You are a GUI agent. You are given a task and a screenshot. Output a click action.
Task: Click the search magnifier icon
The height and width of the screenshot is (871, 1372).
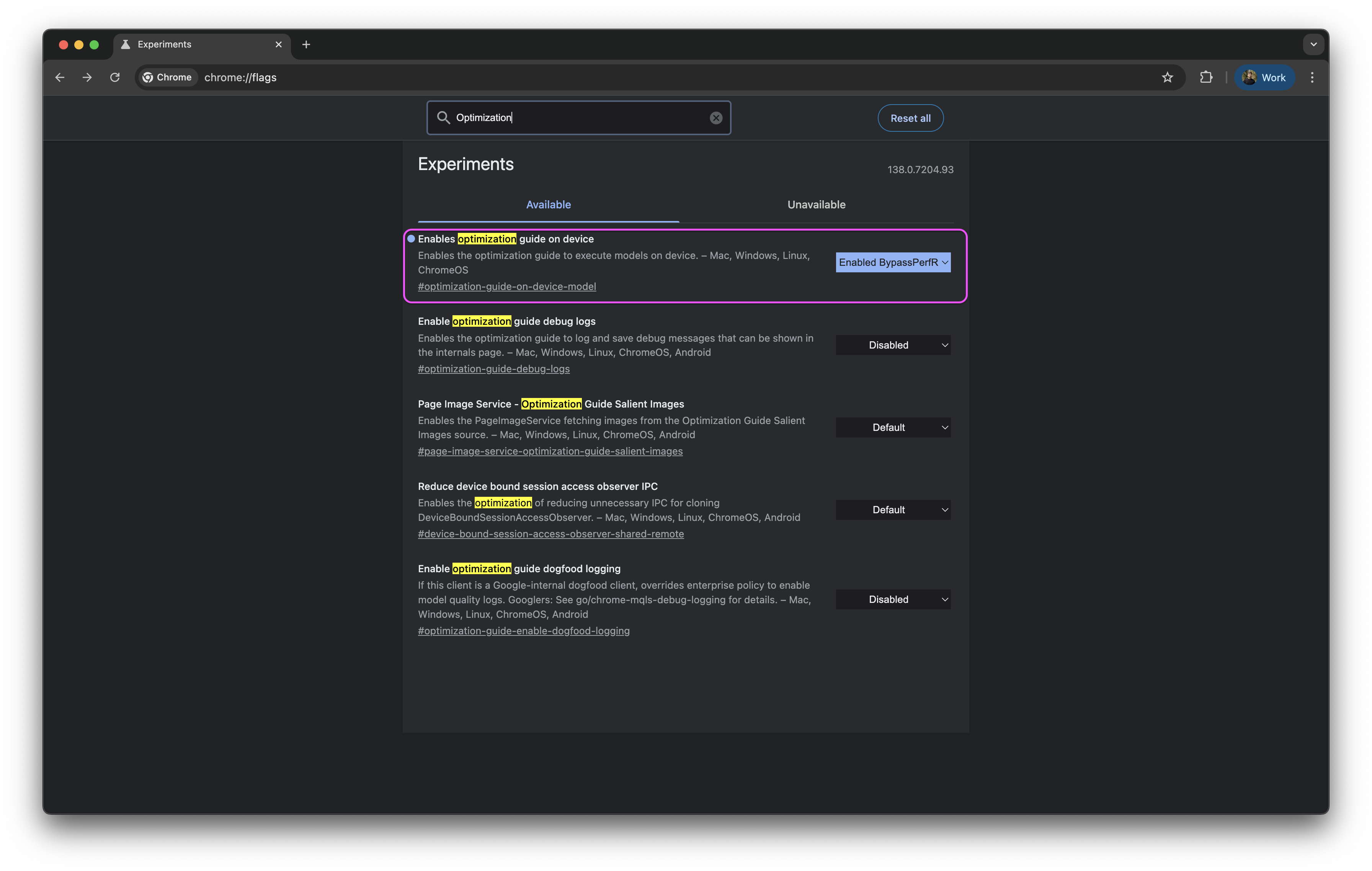click(443, 118)
